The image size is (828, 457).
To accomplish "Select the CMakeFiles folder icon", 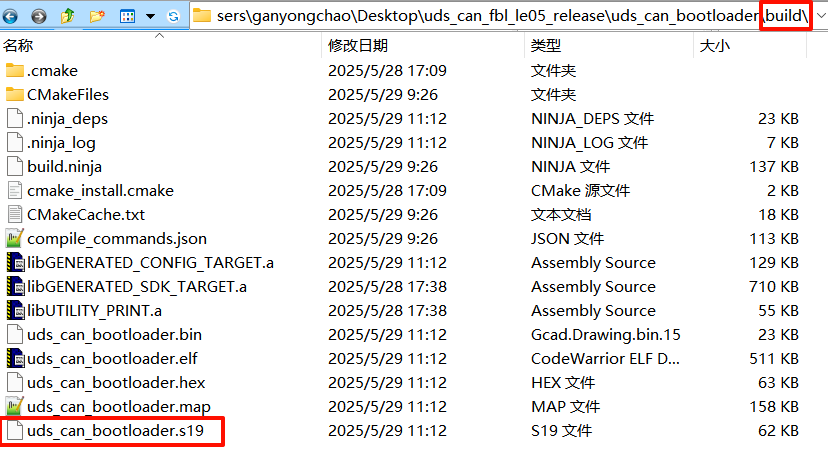I will click(15, 95).
